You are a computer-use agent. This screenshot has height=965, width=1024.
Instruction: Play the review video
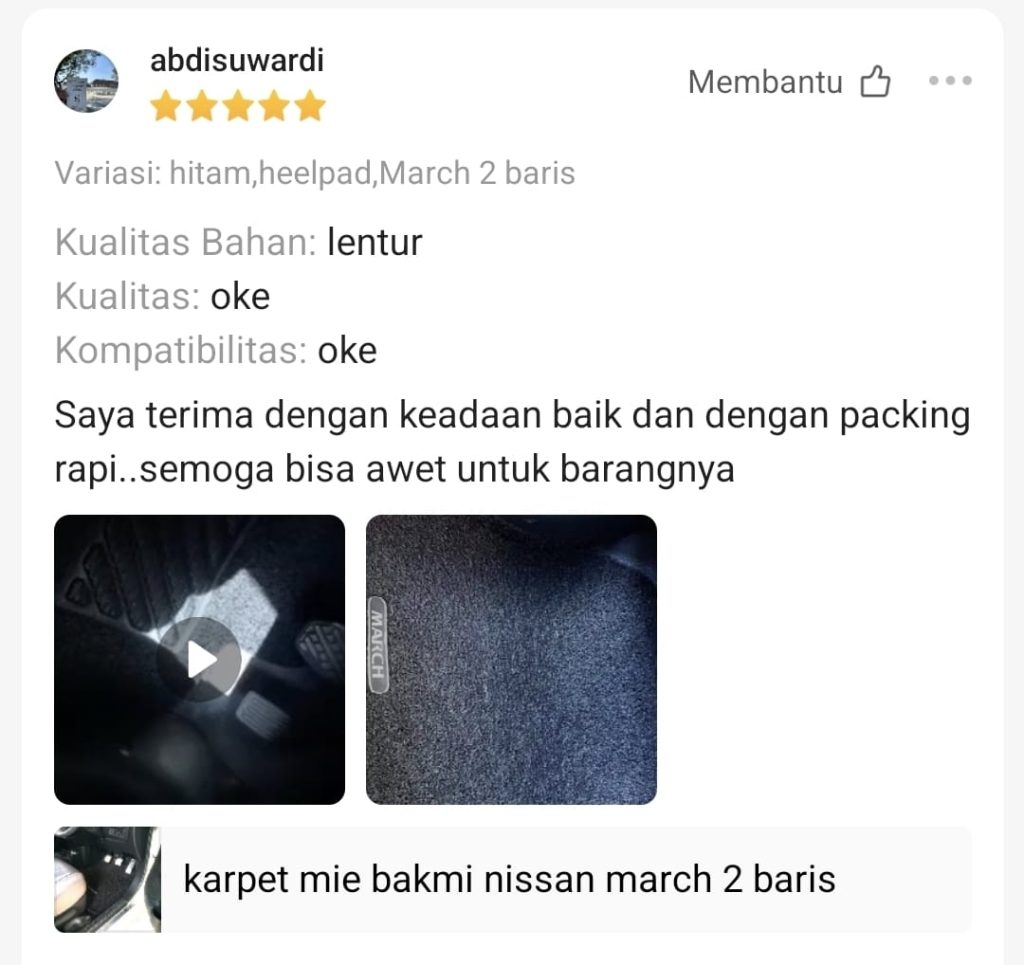pyautogui.click(x=199, y=659)
